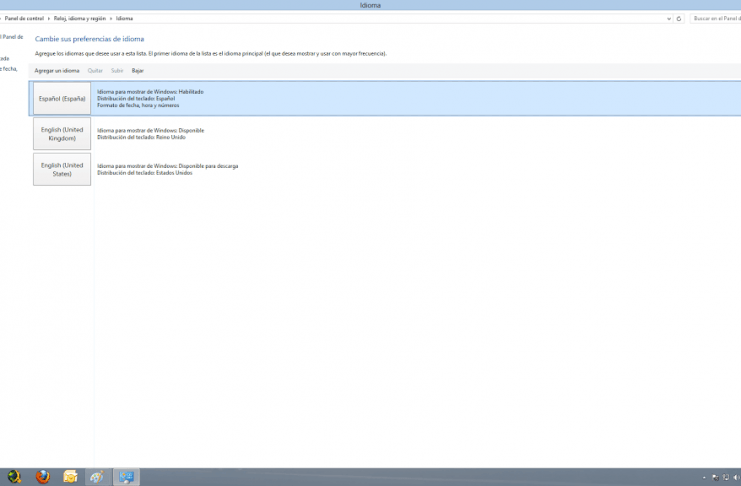Open the network tray icon

tap(726, 477)
